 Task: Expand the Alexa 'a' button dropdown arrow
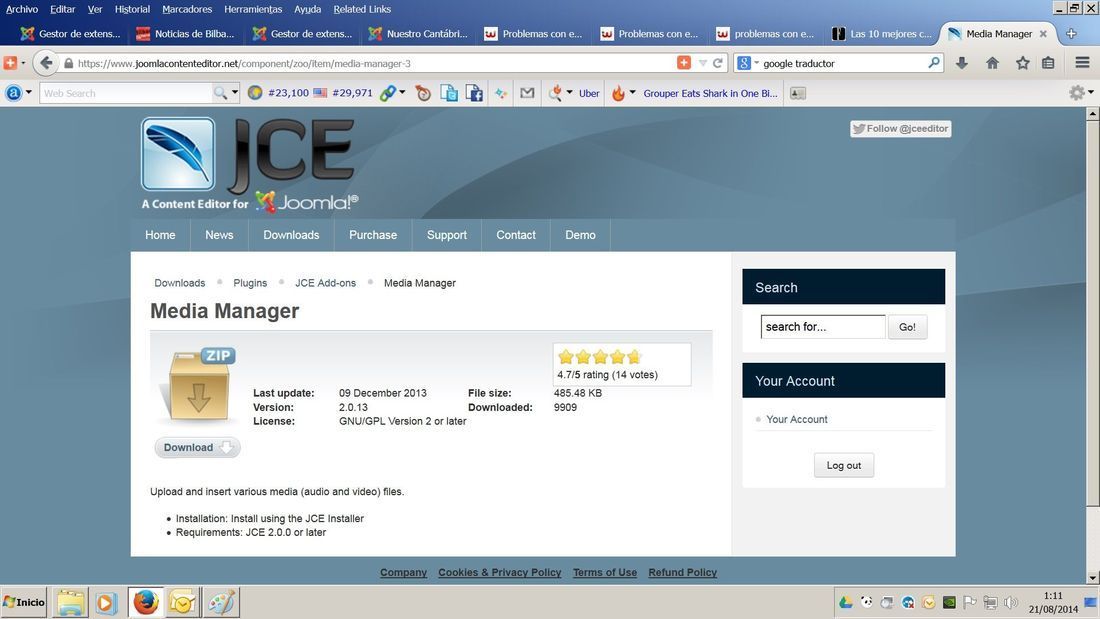29,93
